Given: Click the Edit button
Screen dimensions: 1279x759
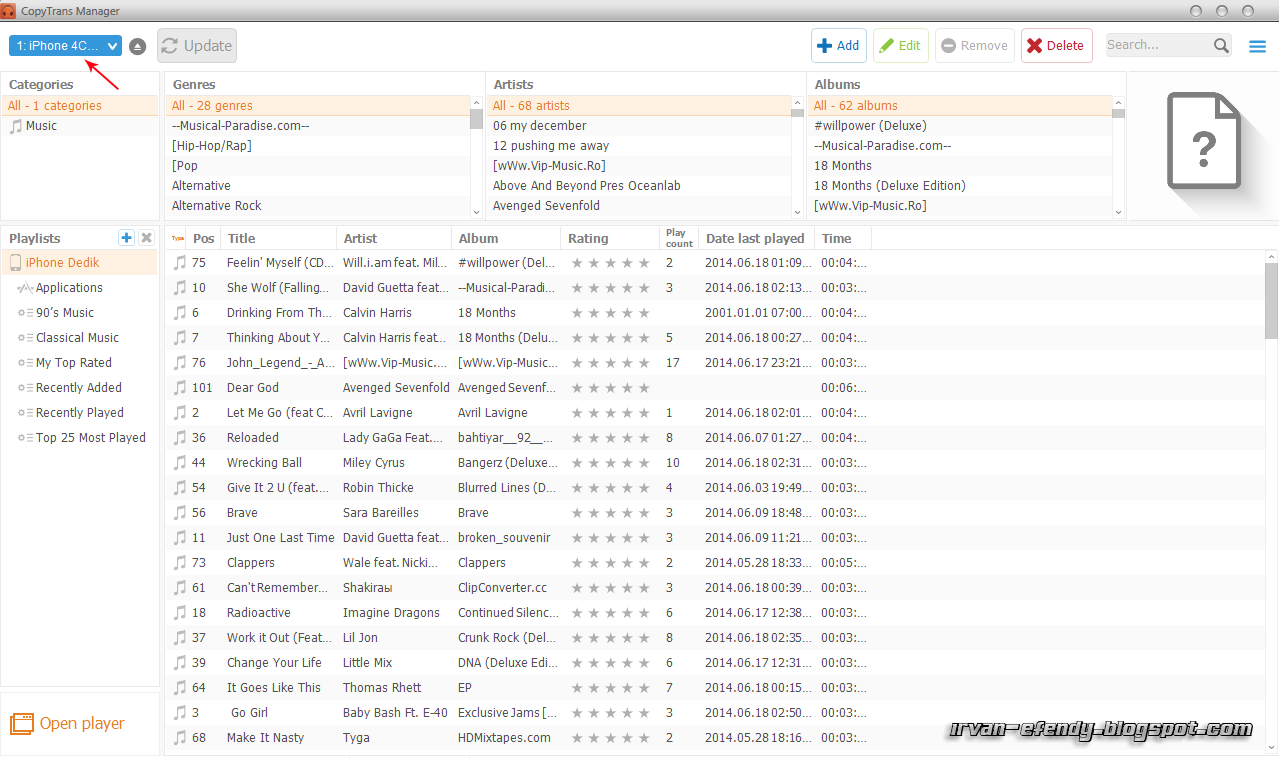Looking at the screenshot, I should (x=901, y=46).
